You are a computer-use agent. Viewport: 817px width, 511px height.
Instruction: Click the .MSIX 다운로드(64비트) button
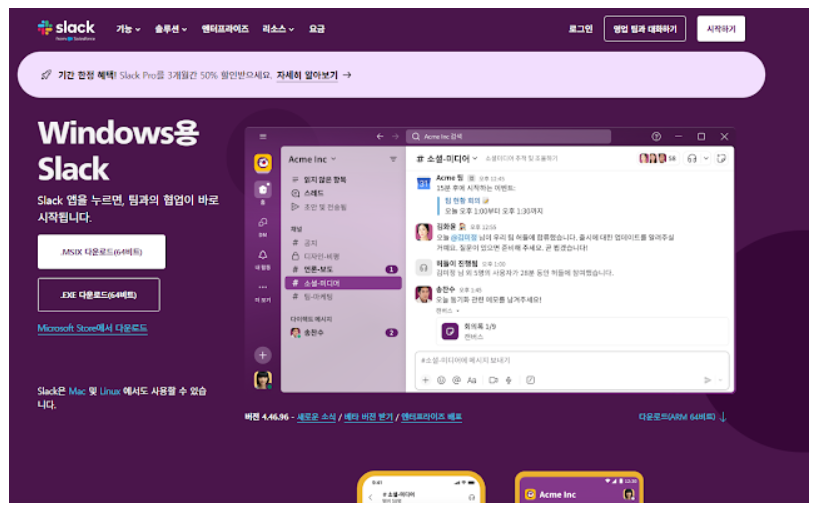click(102, 252)
